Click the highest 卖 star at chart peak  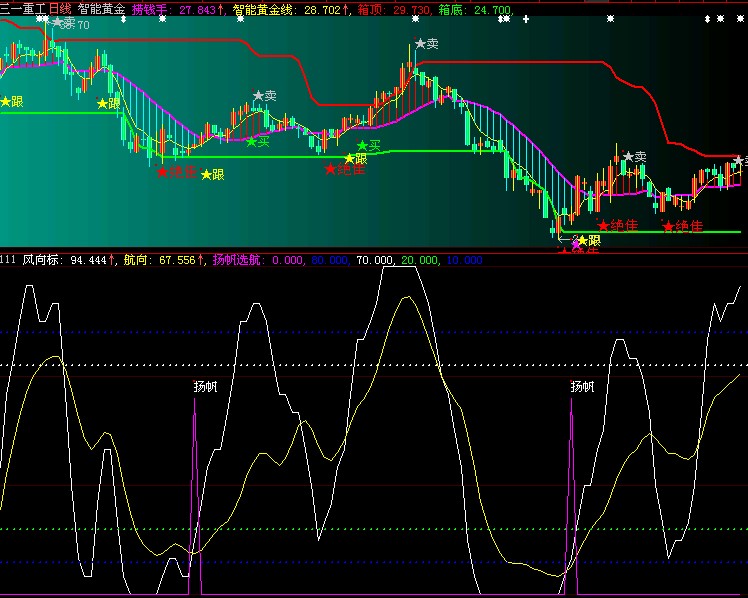[428, 44]
